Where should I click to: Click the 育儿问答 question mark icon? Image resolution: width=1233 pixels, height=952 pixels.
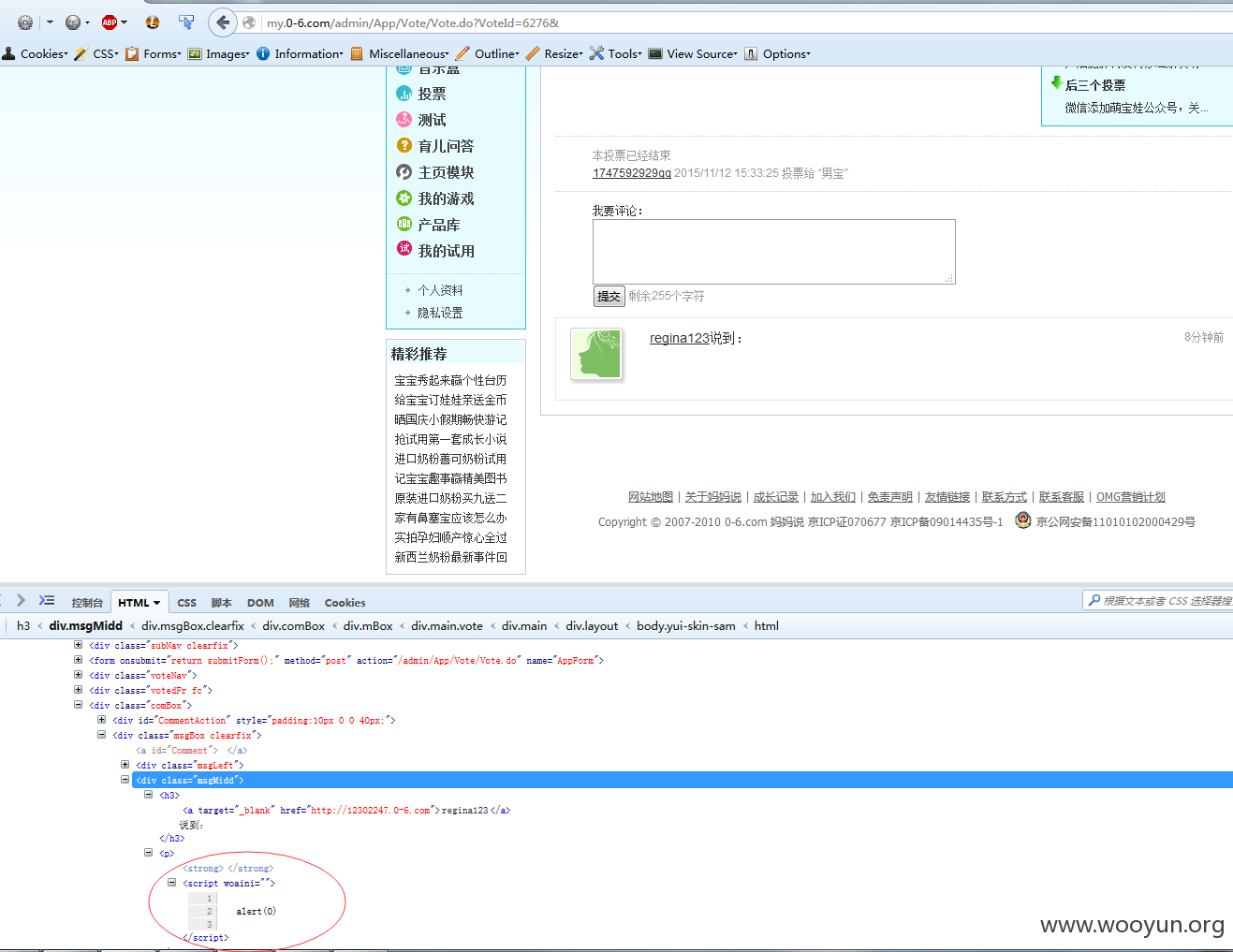click(x=404, y=146)
